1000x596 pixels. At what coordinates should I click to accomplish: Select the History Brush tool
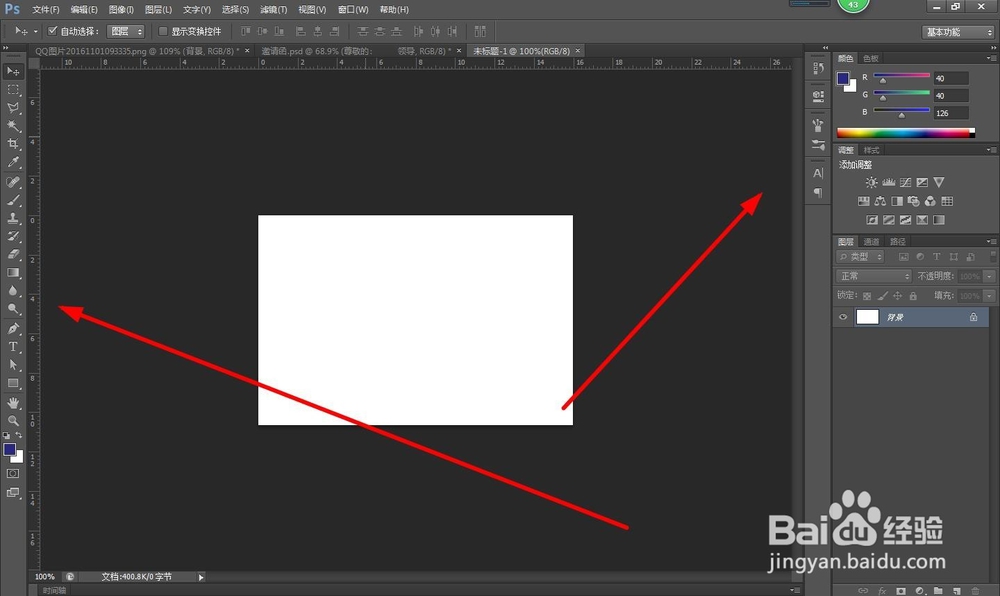13,236
